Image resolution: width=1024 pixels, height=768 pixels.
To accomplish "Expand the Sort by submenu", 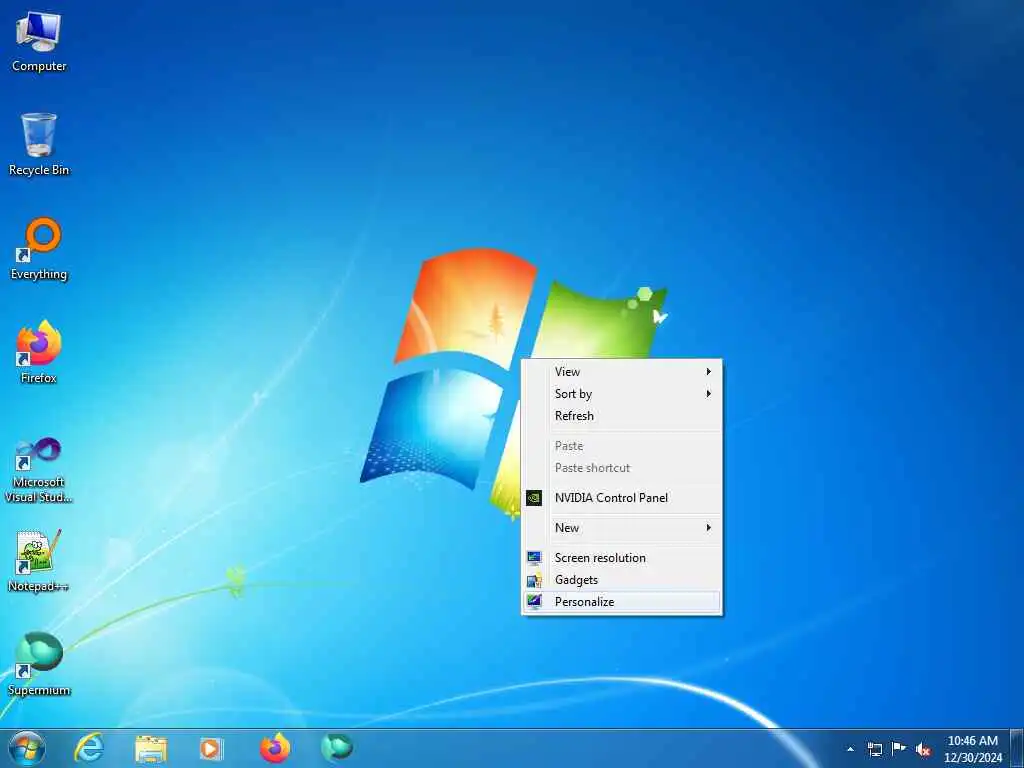I will [x=622, y=394].
